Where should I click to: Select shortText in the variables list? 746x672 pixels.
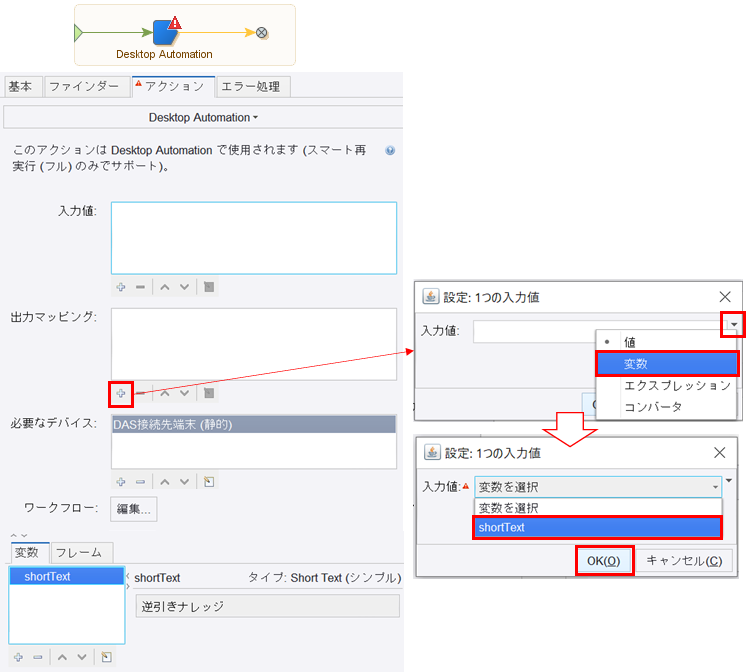[67, 576]
